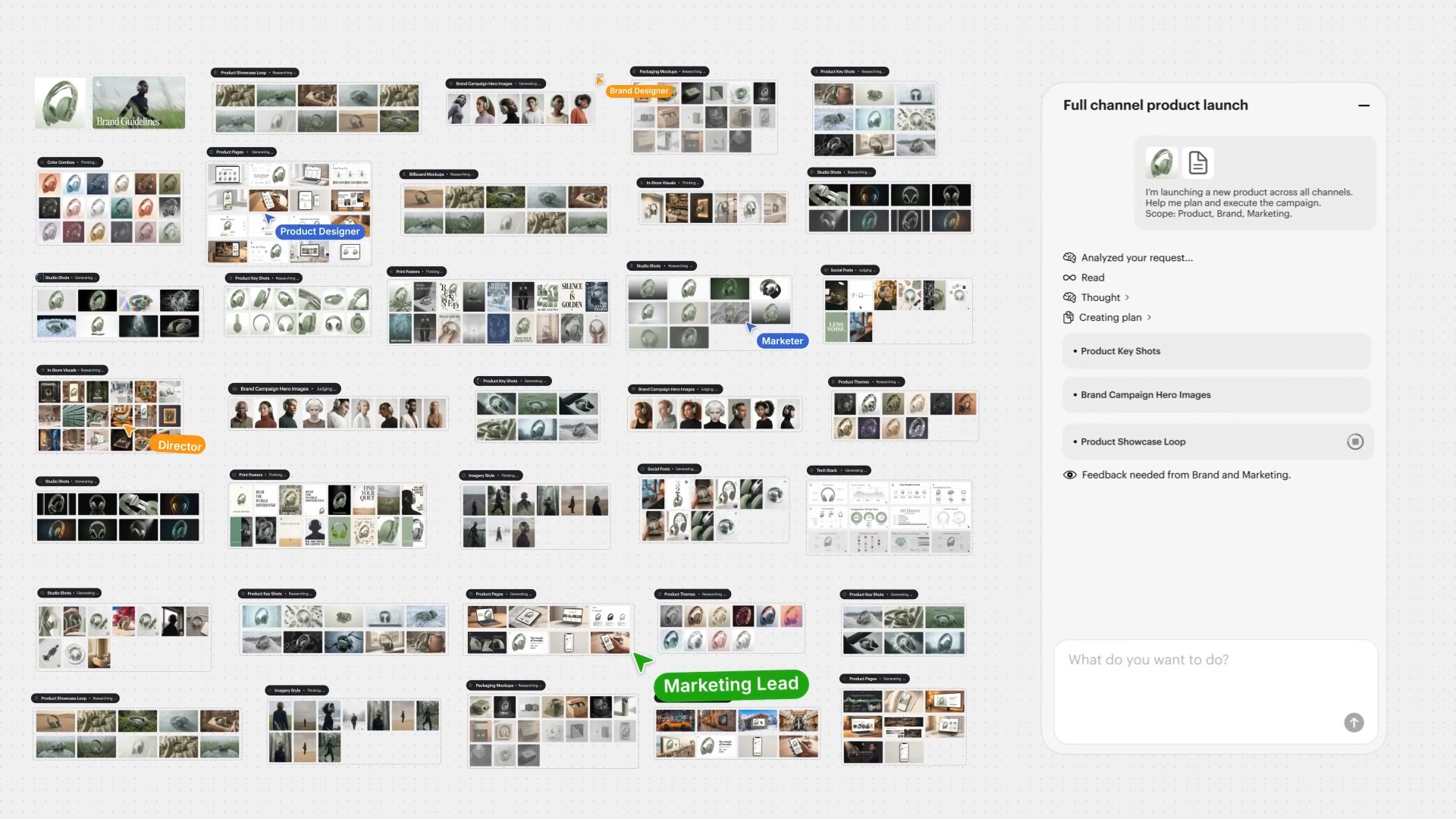This screenshot has width=1456, height=819.
Task: Click the brain icon next to Analyzed your request
Action: 1069,258
